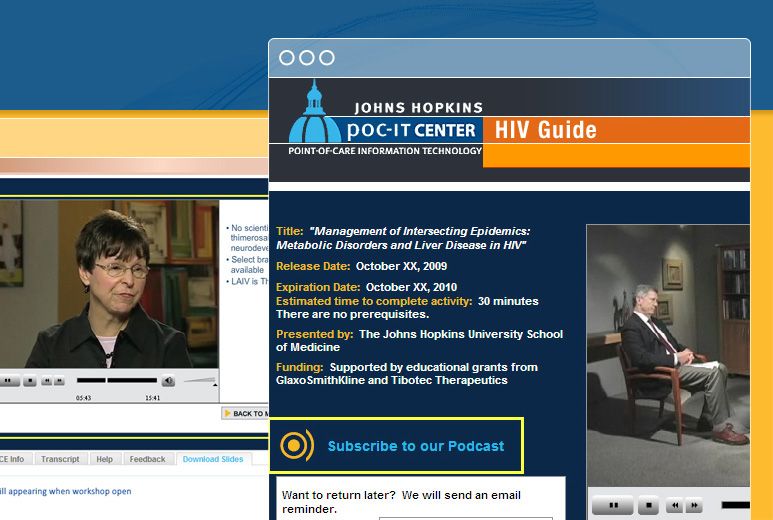Viewport: 773px width, 520px height.
Task: Click the podcast broadcast icon
Action: 296,446
